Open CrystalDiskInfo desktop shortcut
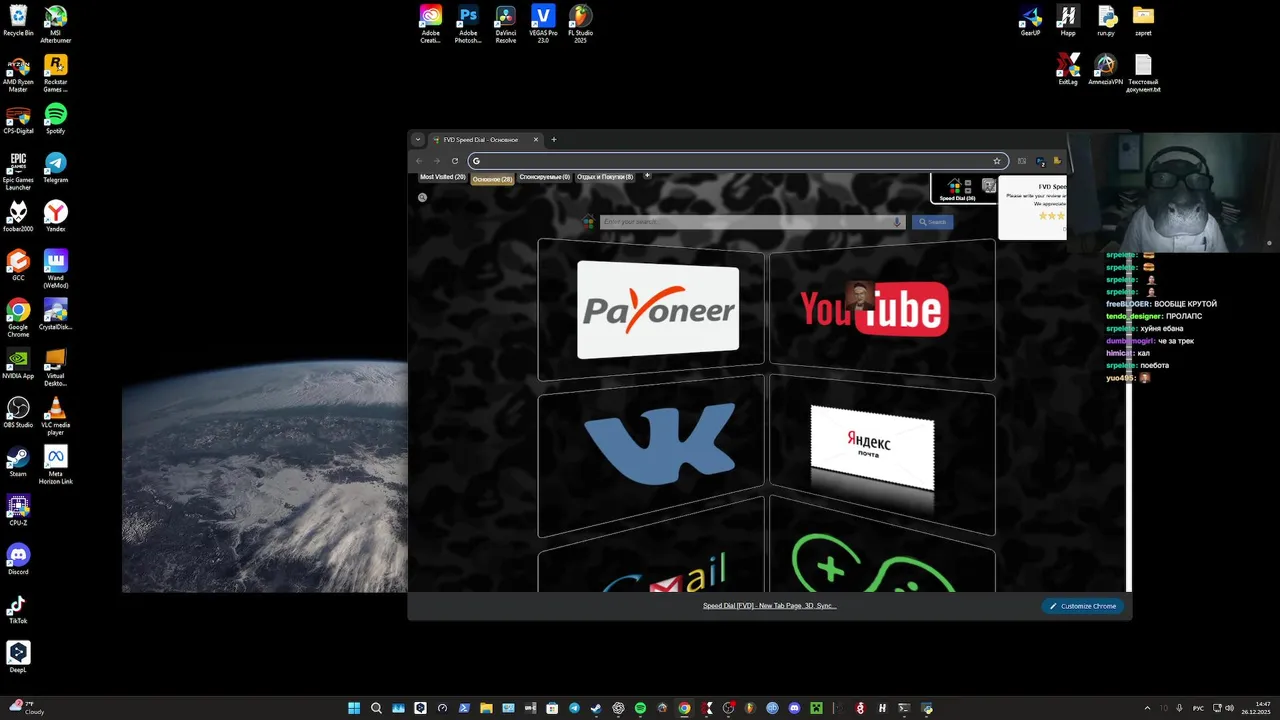Image resolution: width=1280 pixels, height=720 pixels. tap(56, 314)
